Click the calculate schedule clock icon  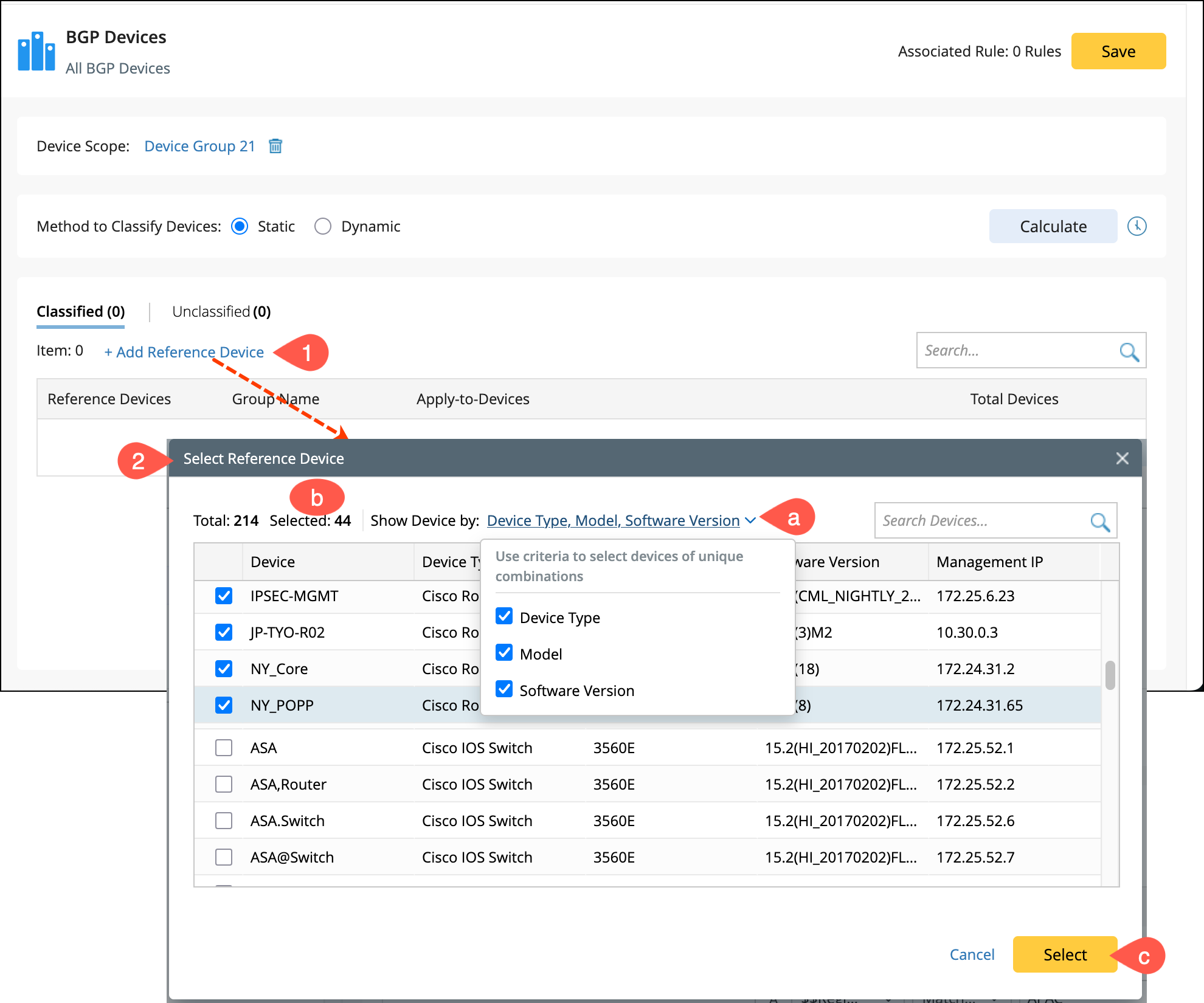(x=1137, y=226)
